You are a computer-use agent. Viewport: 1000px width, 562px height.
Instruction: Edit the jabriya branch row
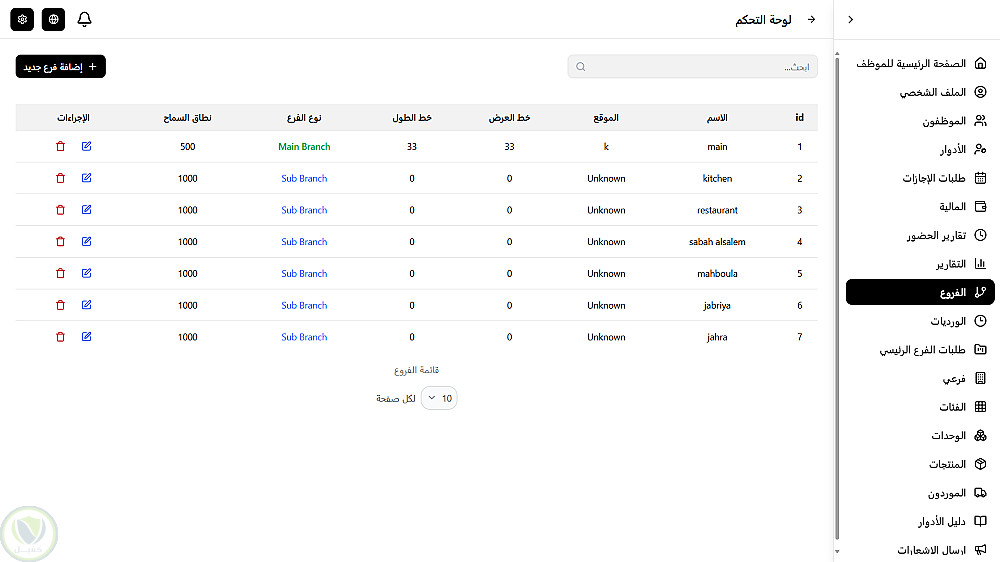coord(87,305)
